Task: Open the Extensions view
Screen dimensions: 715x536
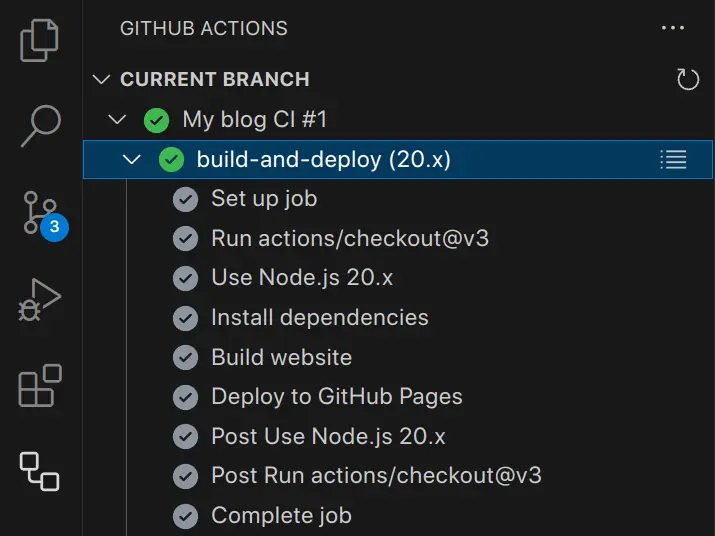Action: pos(40,385)
